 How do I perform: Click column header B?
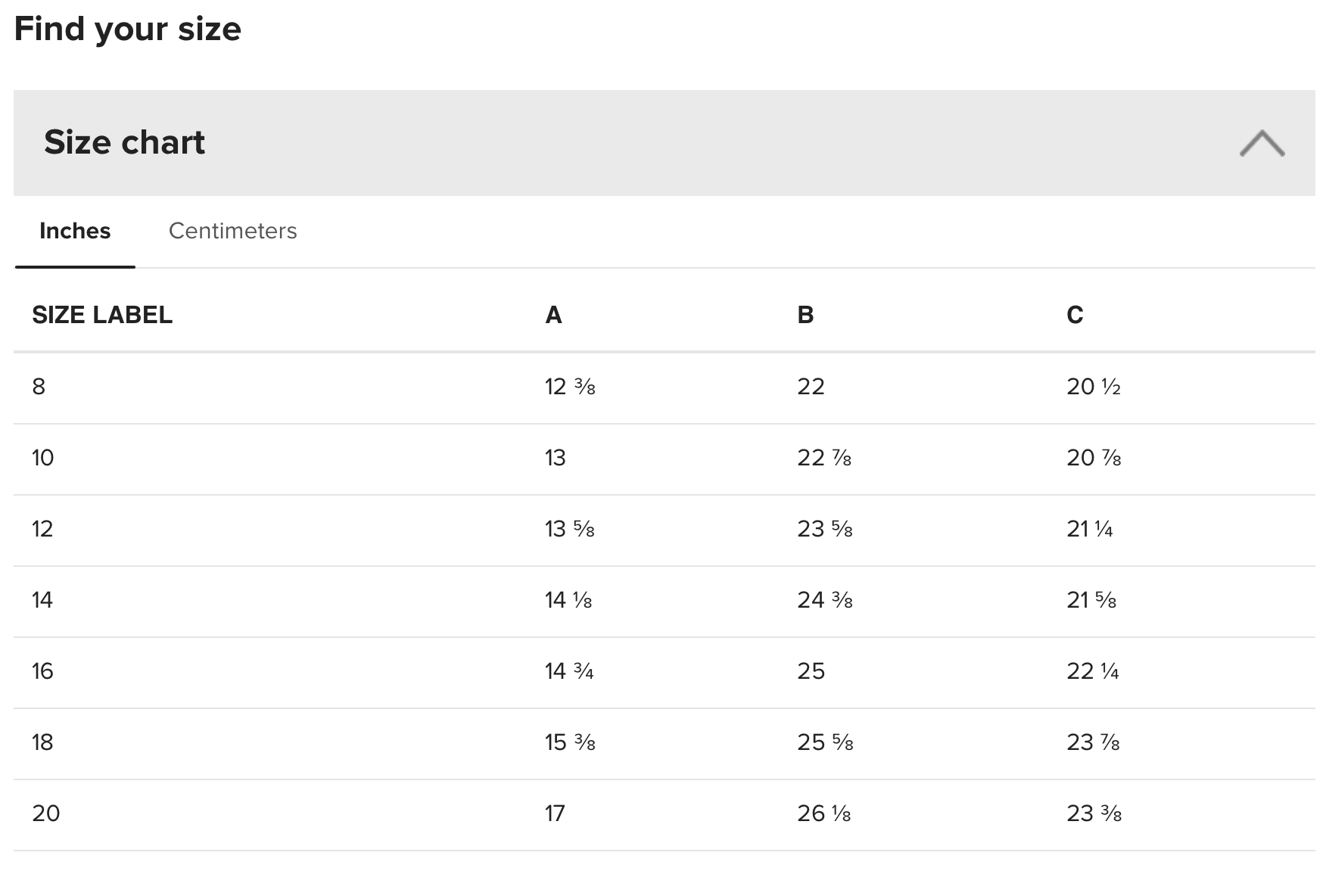805,315
